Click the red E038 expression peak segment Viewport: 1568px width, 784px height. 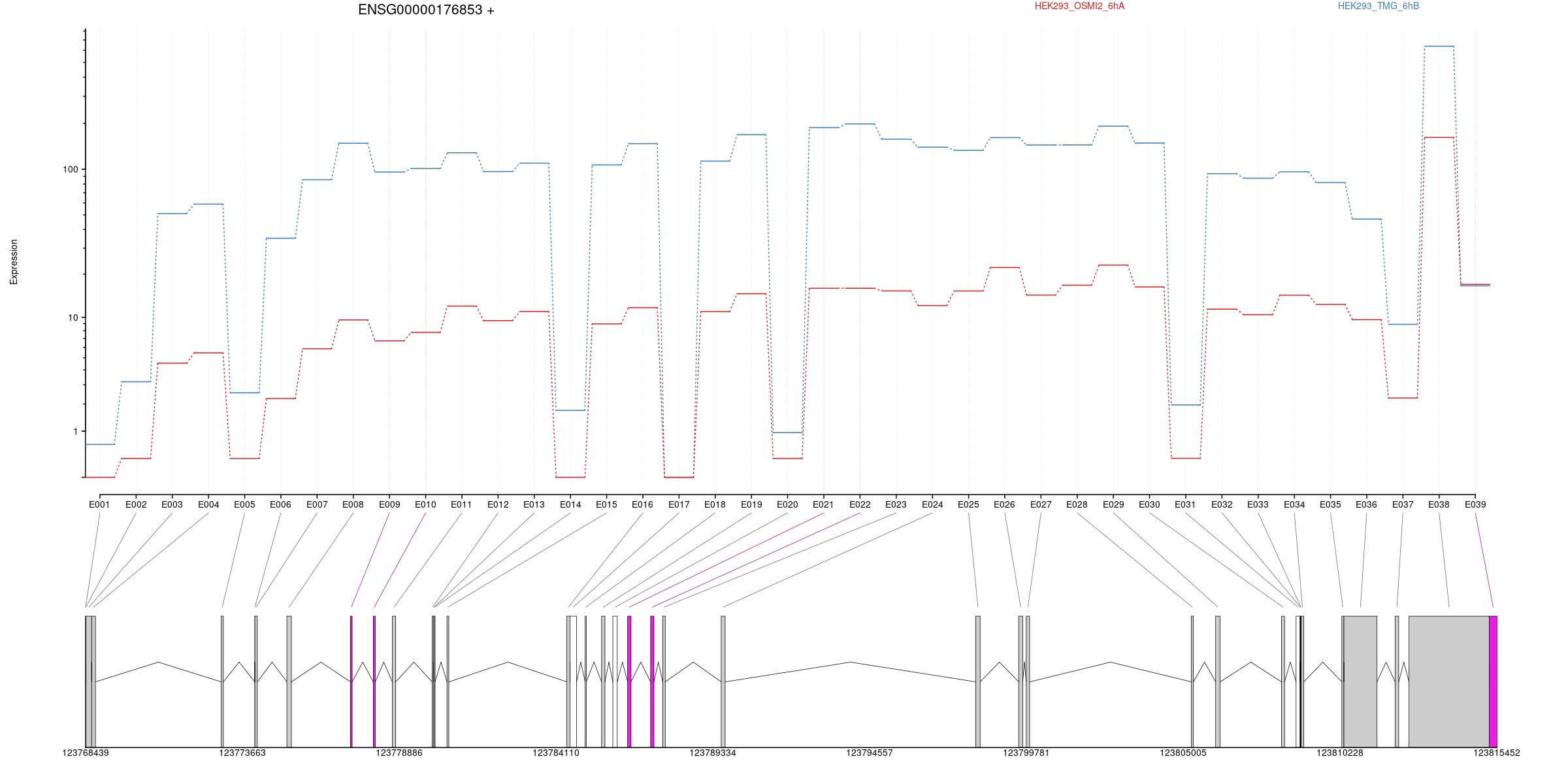coord(1439,137)
